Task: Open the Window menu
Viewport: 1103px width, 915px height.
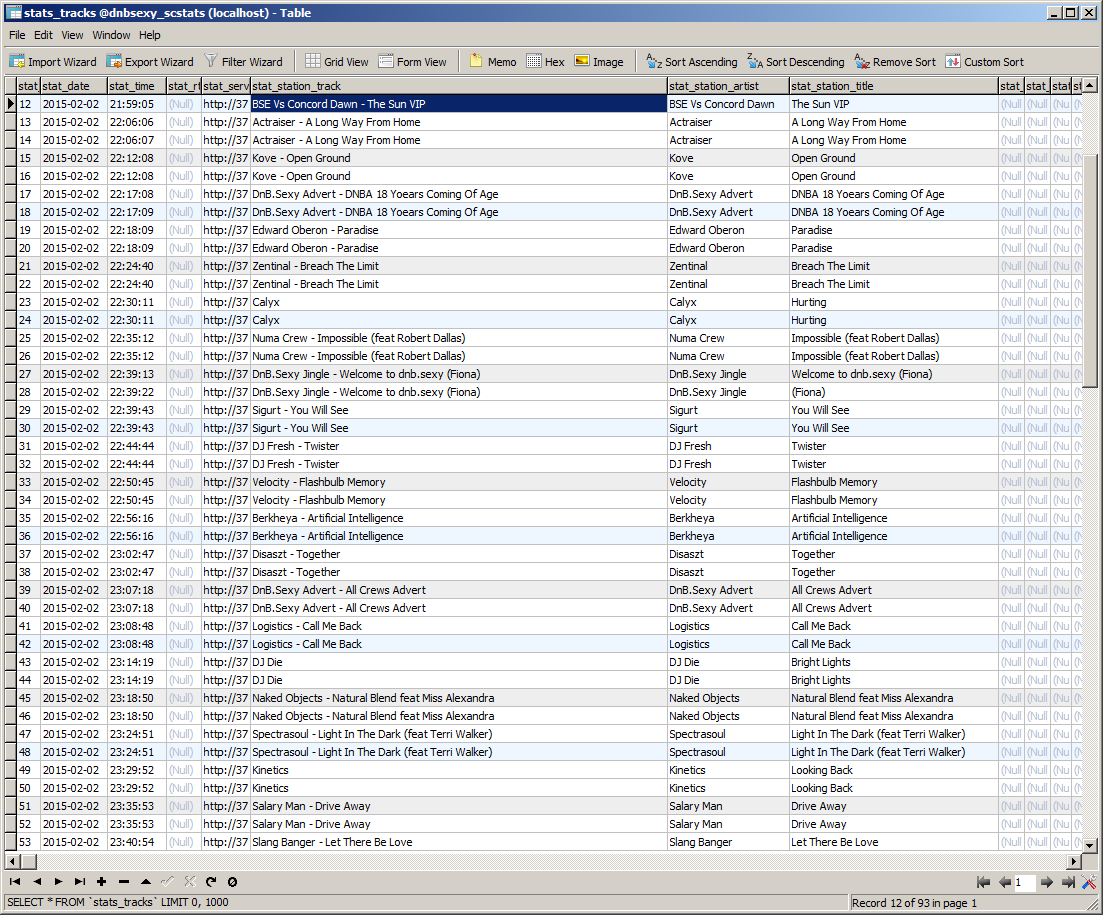Action: 111,35
